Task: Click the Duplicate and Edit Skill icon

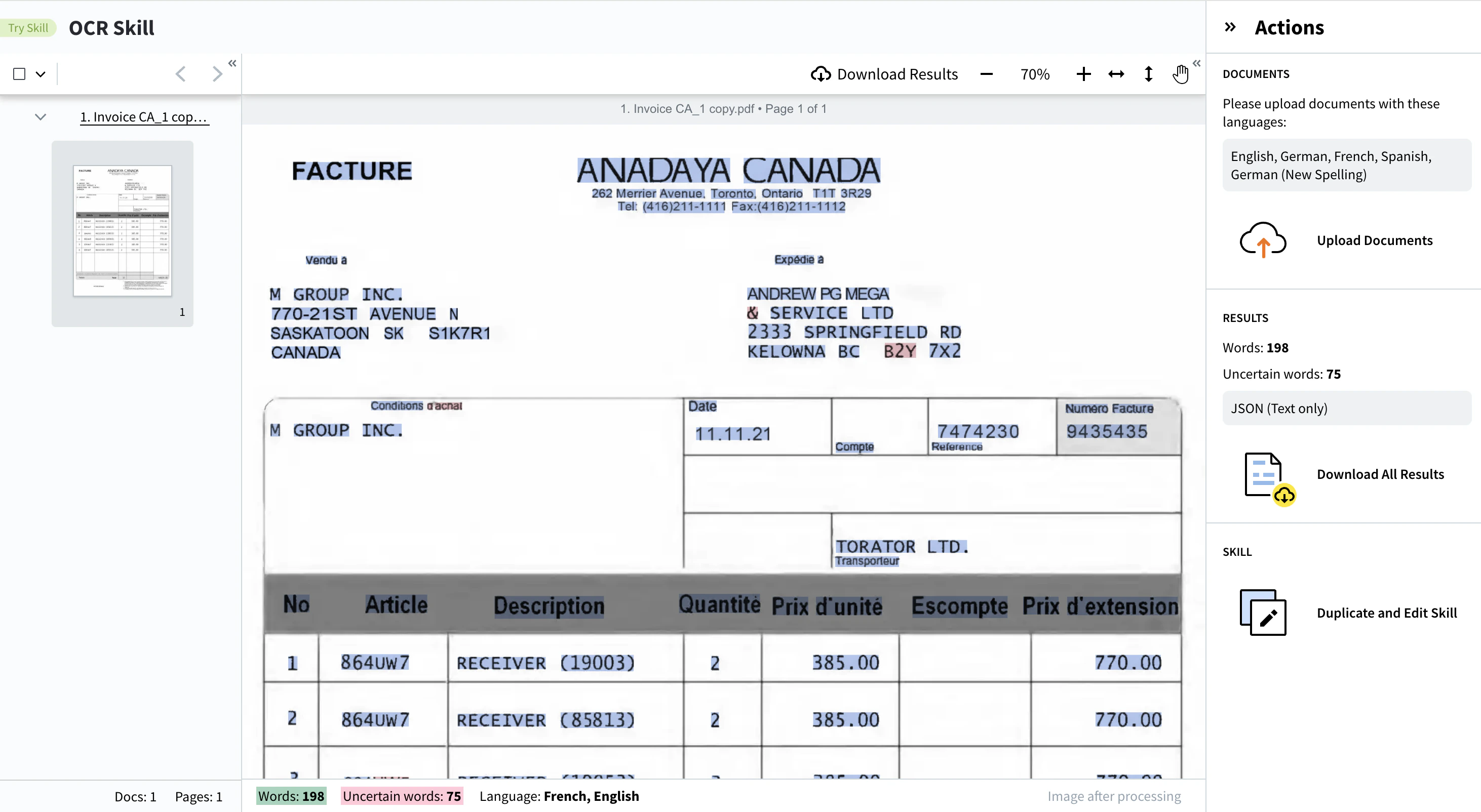Action: pos(1263,613)
